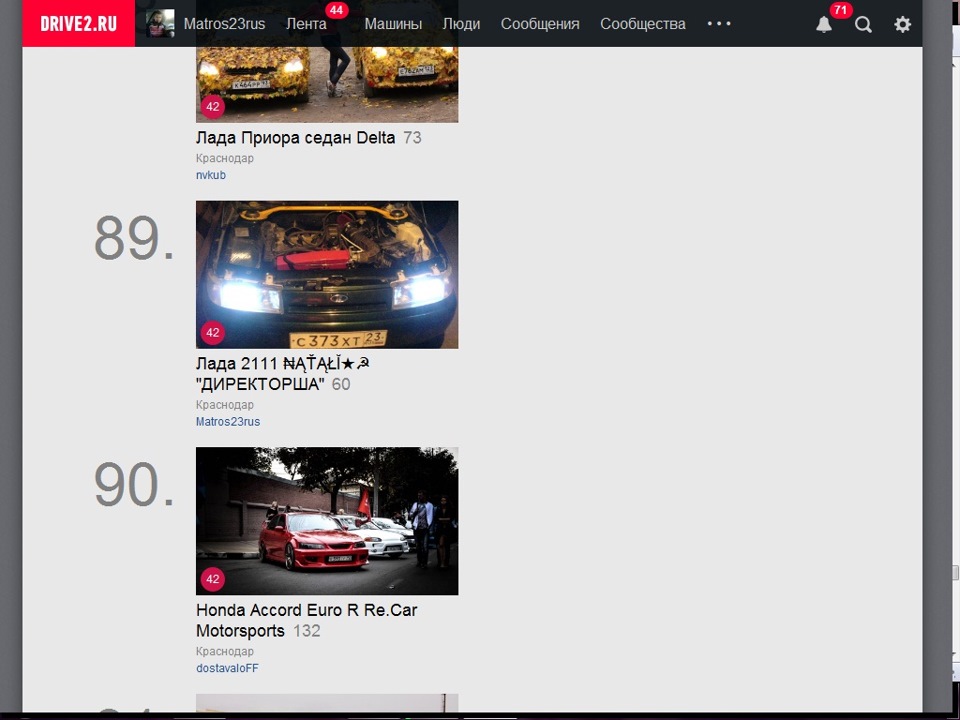Click the 42 badge on Lada 2111 photo
Image resolution: width=960 pixels, height=720 pixels.
212,332
